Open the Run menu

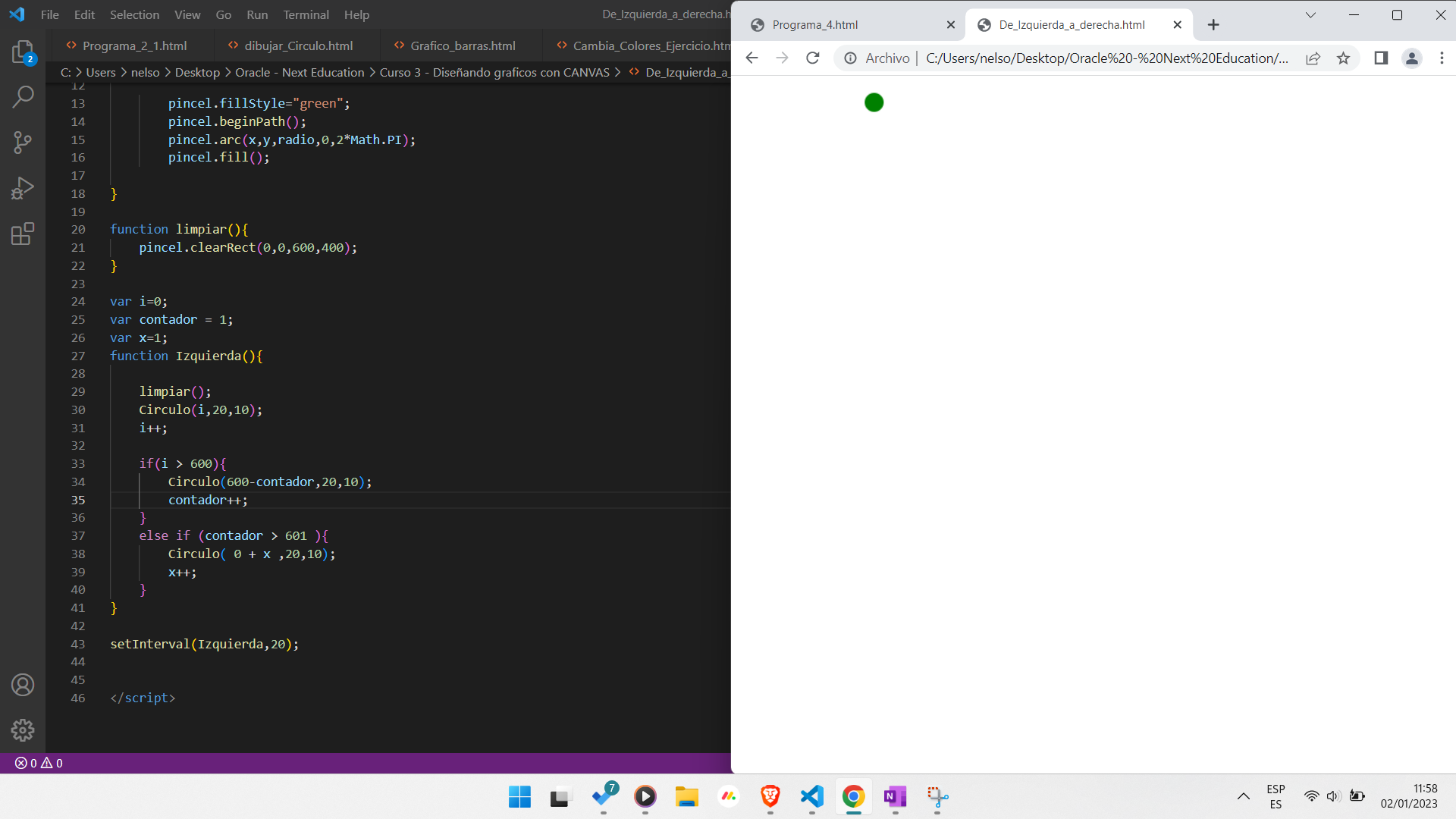coord(257,14)
